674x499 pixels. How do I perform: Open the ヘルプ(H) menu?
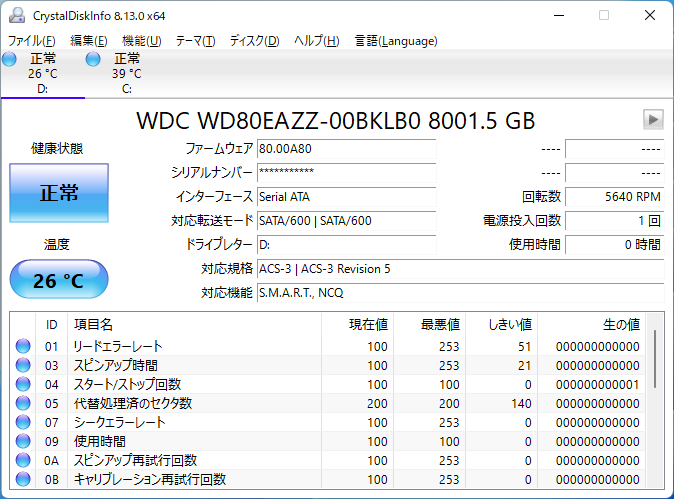point(317,41)
